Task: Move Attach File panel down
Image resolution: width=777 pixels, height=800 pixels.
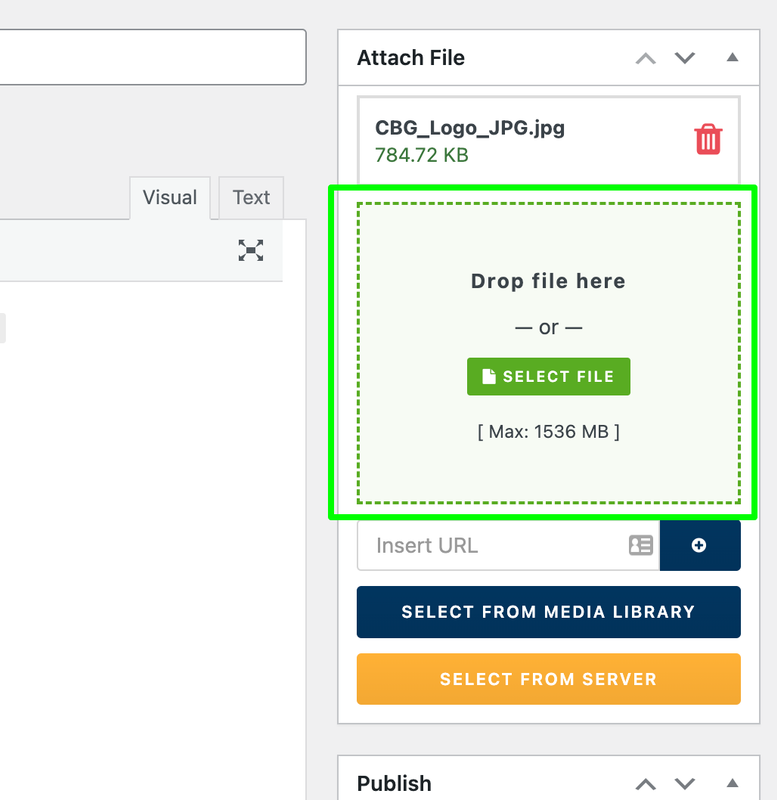Action: pyautogui.click(x=685, y=58)
